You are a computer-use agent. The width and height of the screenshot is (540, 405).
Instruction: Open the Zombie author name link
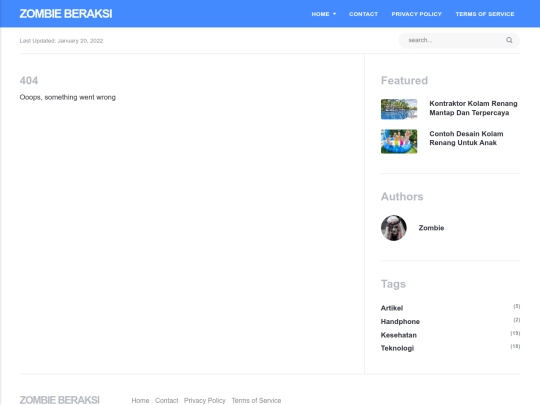click(431, 228)
